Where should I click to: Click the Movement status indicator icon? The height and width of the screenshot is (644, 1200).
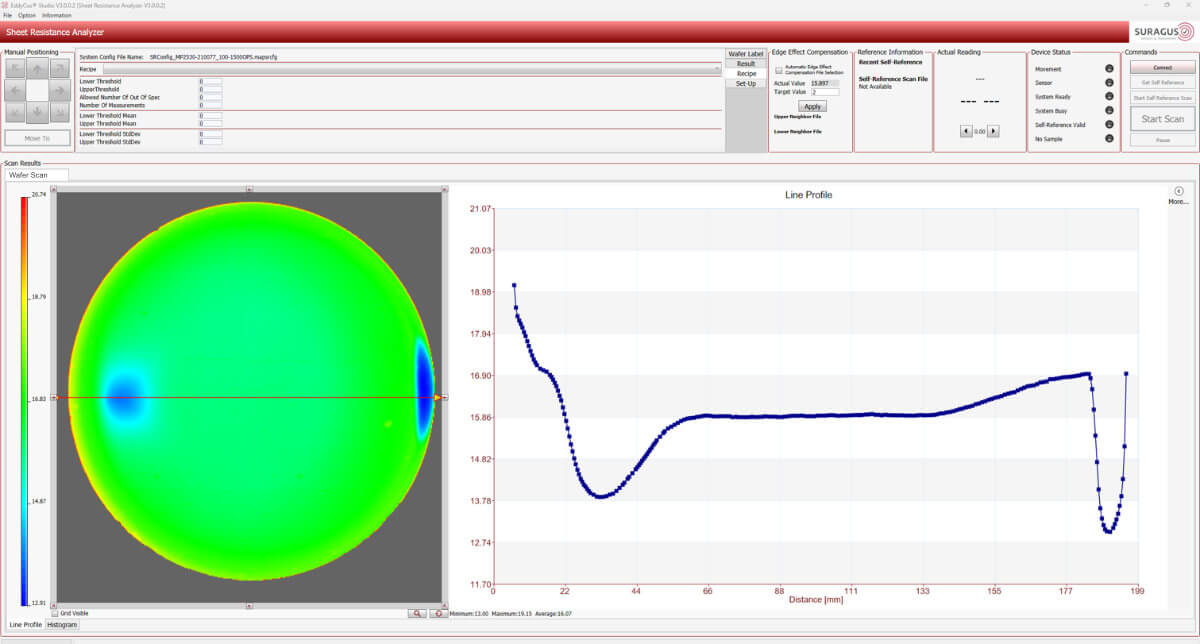[x=1109, y=68]
